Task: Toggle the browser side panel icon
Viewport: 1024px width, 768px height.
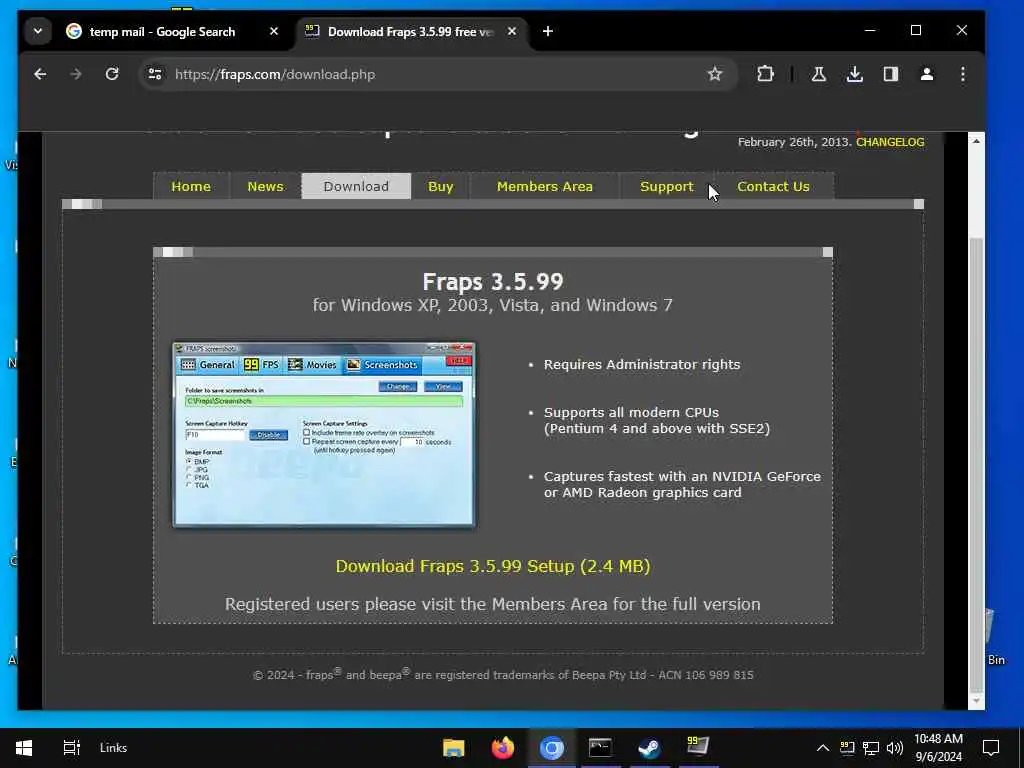Action: [891, 74]
